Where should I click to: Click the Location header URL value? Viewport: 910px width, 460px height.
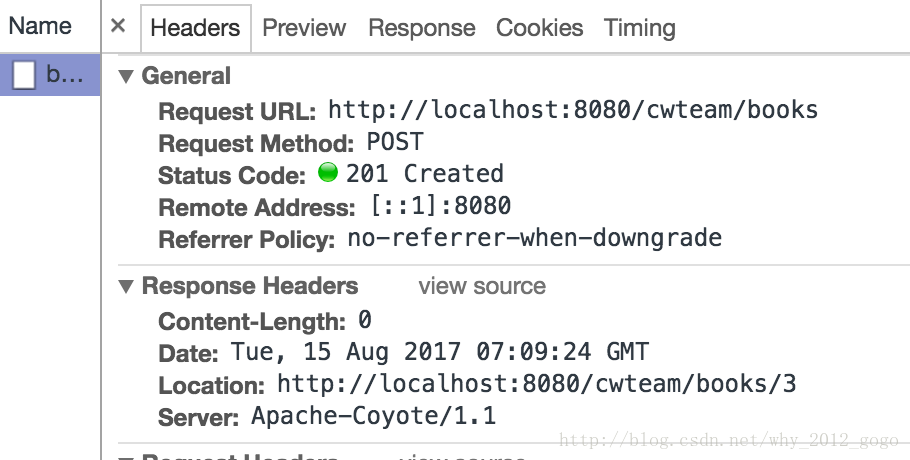click(x=537, y=384)
